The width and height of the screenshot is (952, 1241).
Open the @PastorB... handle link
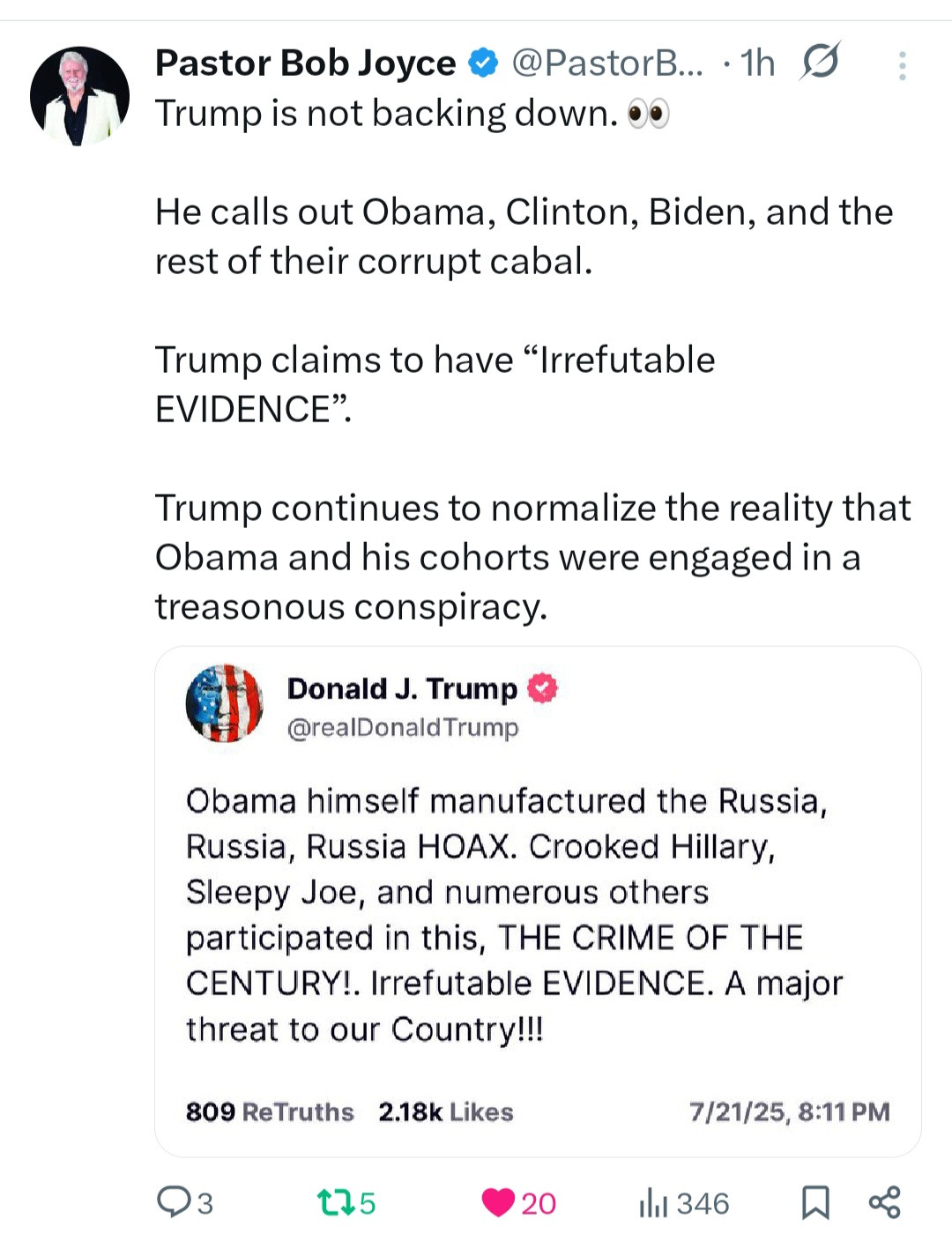tap(607, 63)
